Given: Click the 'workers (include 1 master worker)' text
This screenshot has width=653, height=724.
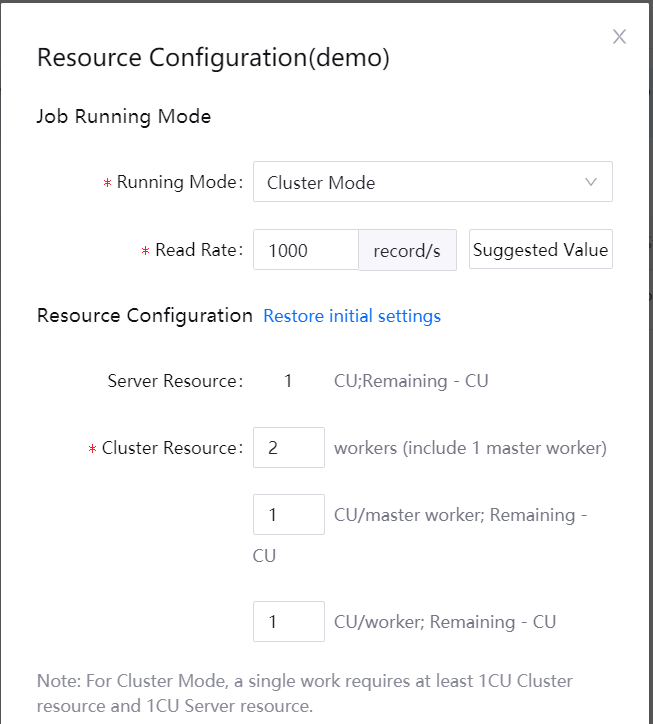Looking at the screenshot, I should coord(470,448).
